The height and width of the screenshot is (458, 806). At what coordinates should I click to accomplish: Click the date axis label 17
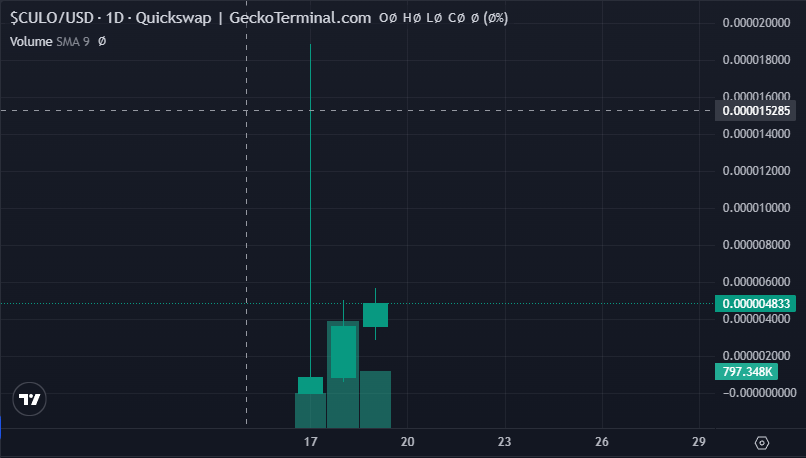pos(310,442)
